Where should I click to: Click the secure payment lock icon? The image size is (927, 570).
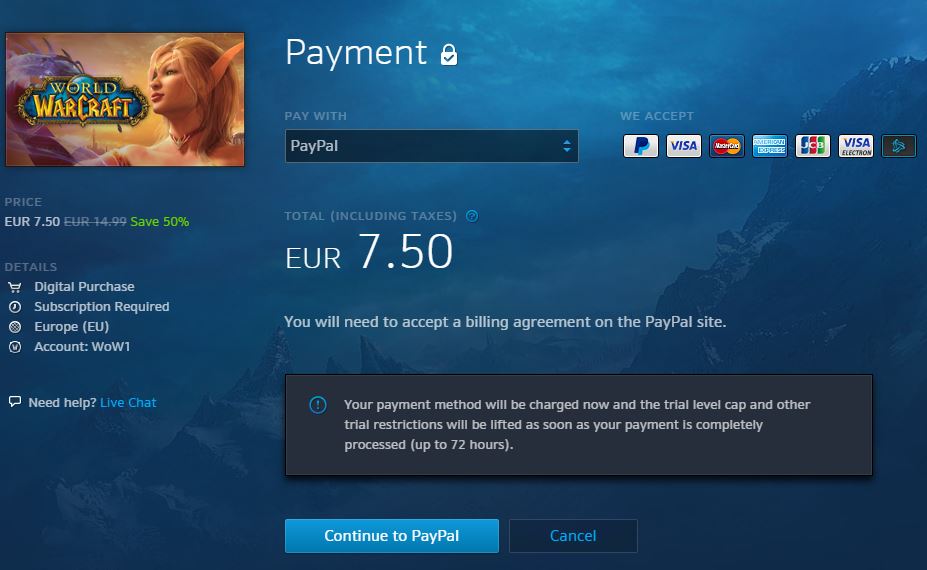449,54
